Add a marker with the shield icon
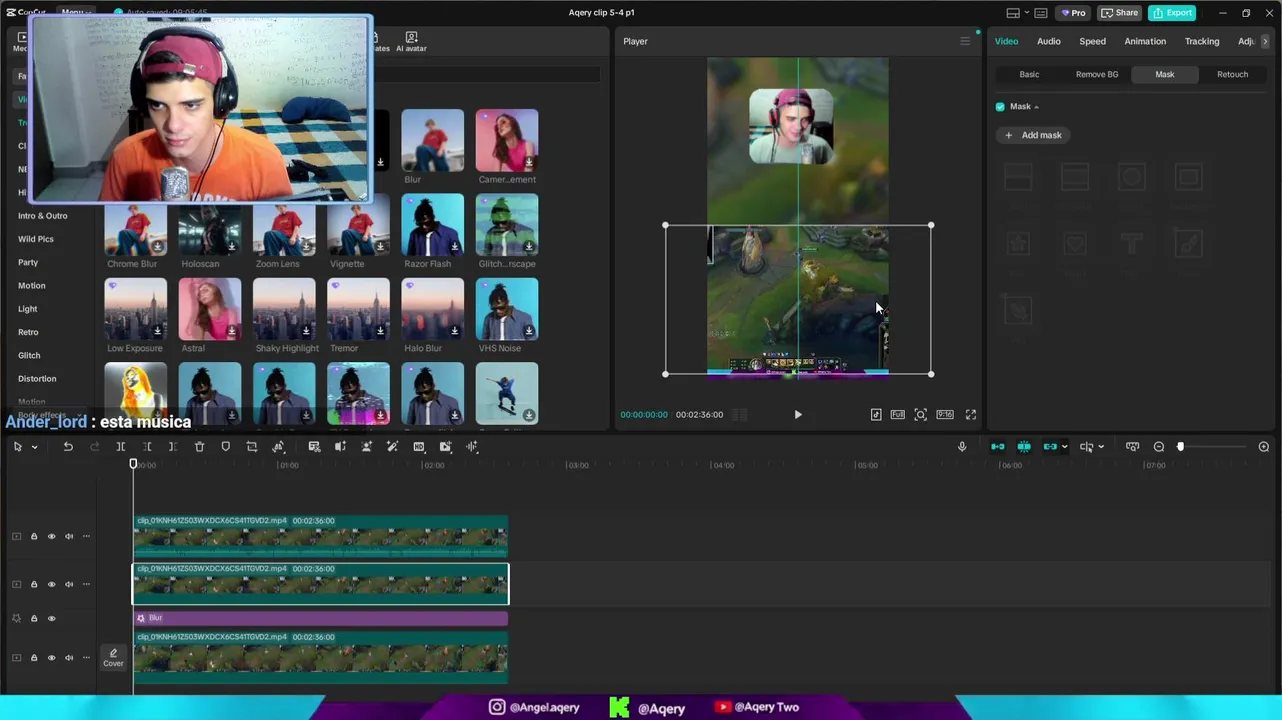 tap(225, 447)
